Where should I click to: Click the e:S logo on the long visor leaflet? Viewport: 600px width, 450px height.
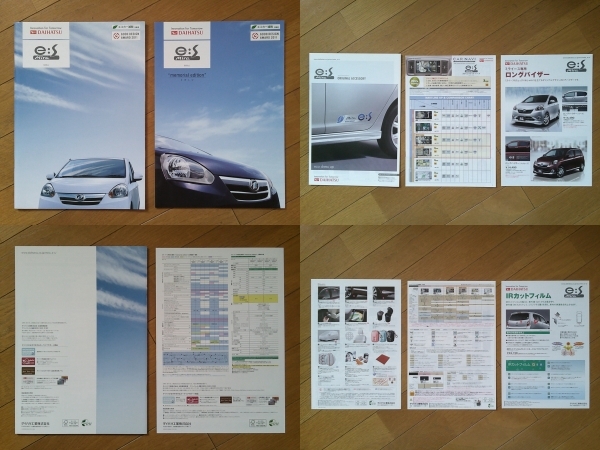(576, 65)
